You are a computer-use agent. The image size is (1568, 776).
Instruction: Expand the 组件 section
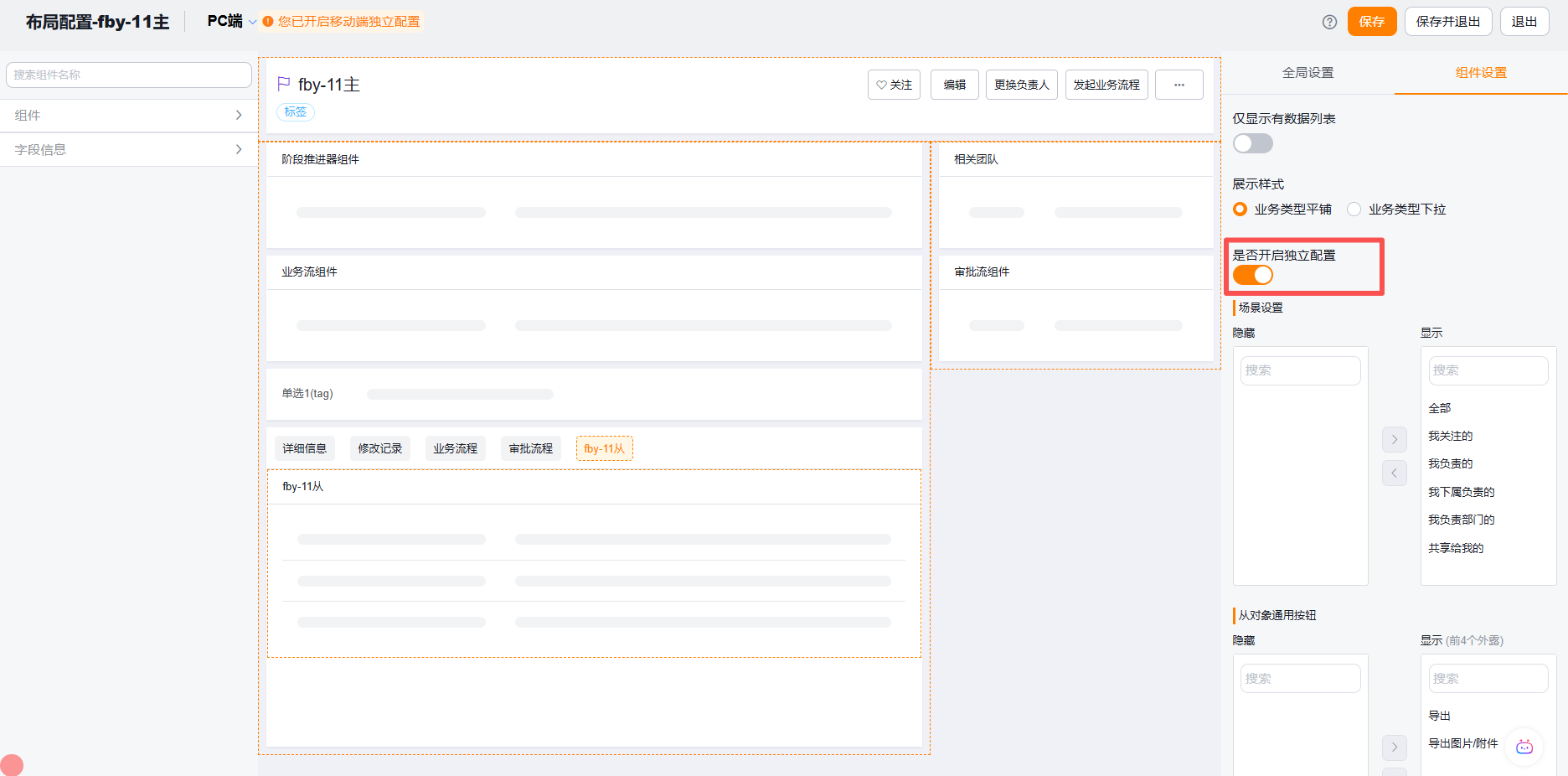point(128,116)
